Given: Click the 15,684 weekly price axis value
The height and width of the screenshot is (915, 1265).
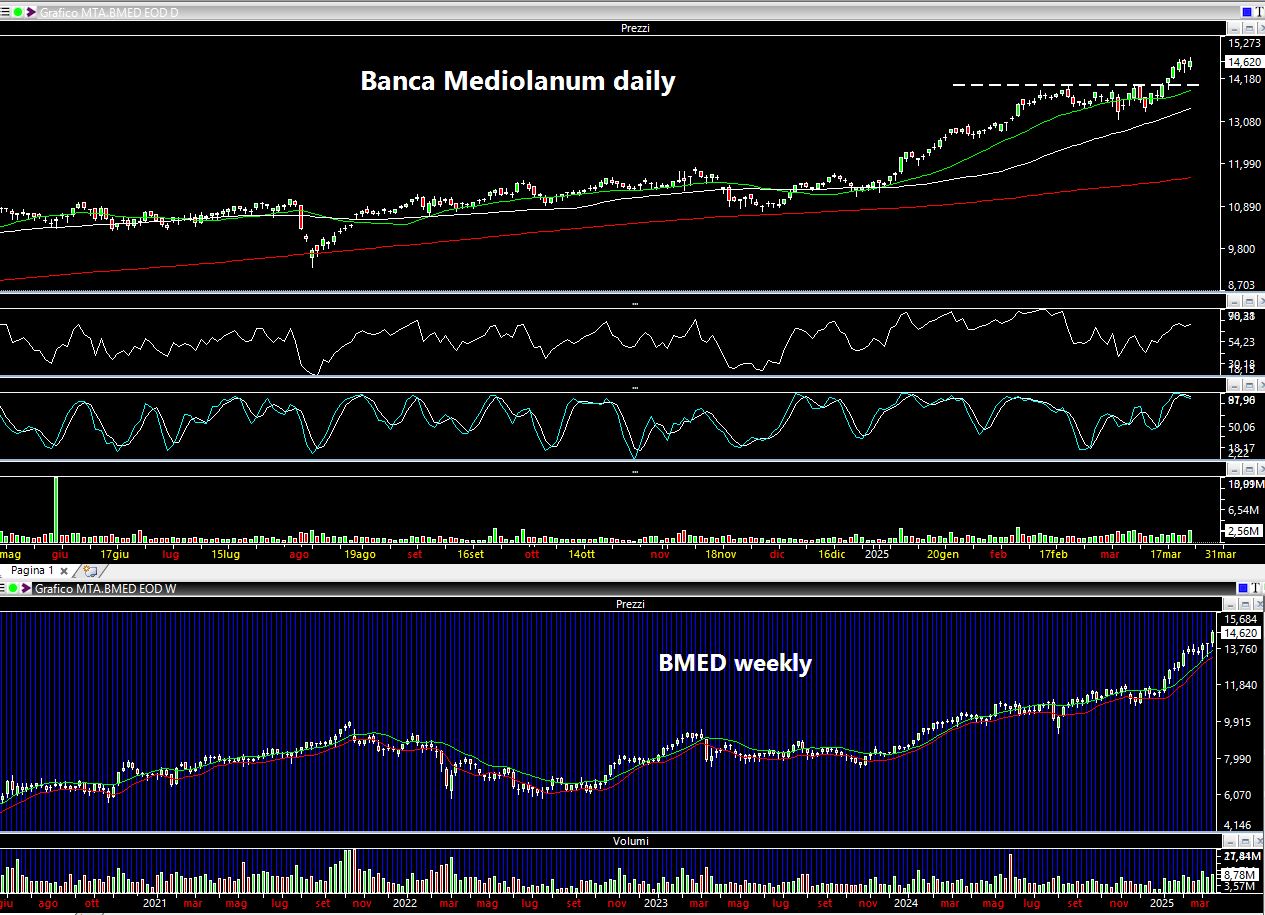Looking at the screenshot, I should pyautogui.click(x=1243, y=619).
